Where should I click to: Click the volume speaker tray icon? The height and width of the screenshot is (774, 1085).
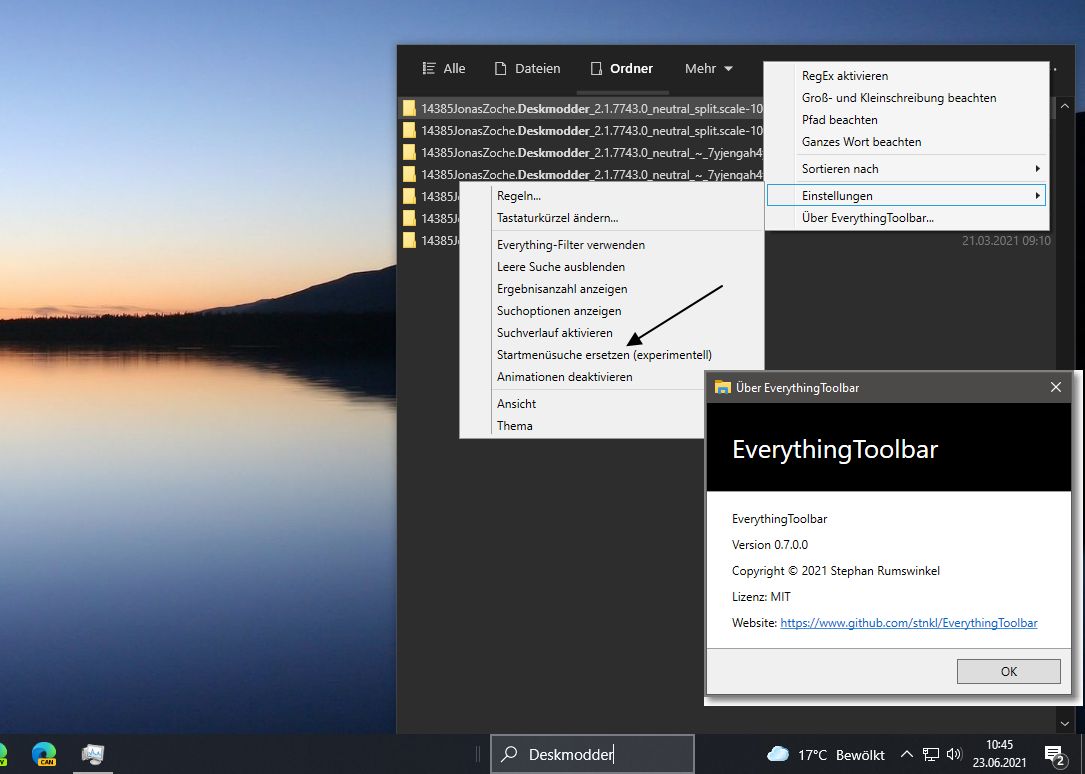954,755
